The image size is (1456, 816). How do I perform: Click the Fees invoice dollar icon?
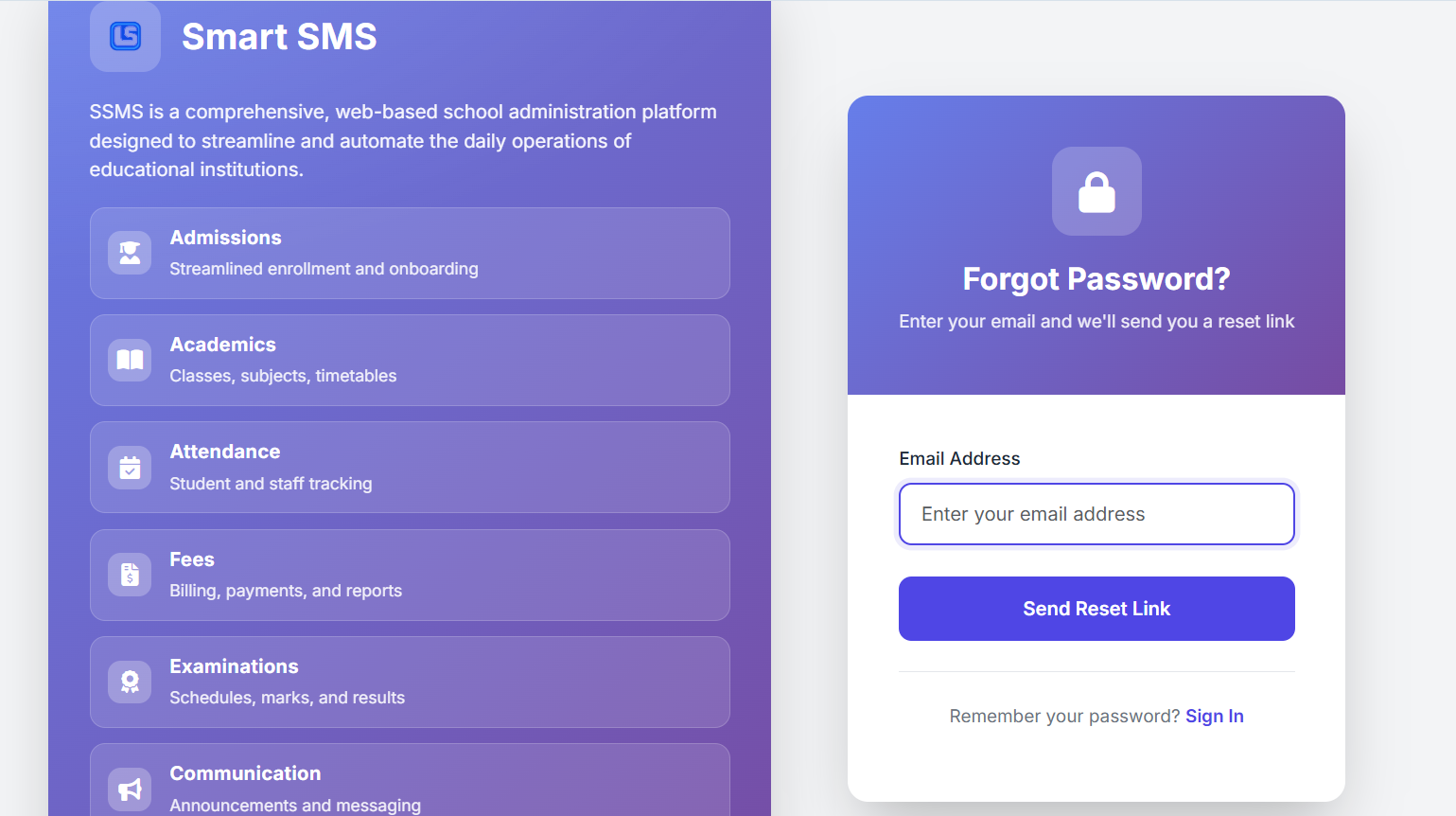point(130,575)
